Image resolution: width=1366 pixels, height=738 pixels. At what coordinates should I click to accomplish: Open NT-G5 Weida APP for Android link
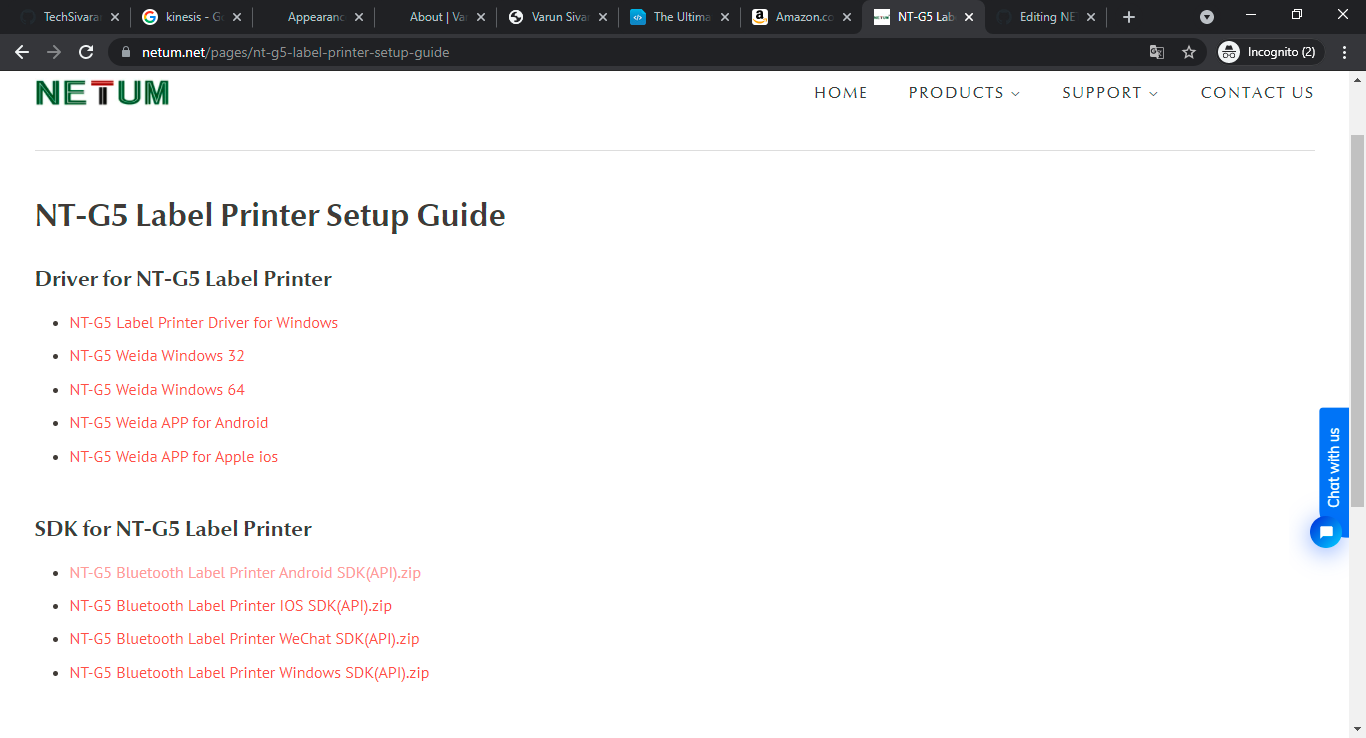click(x=168, y=422)
